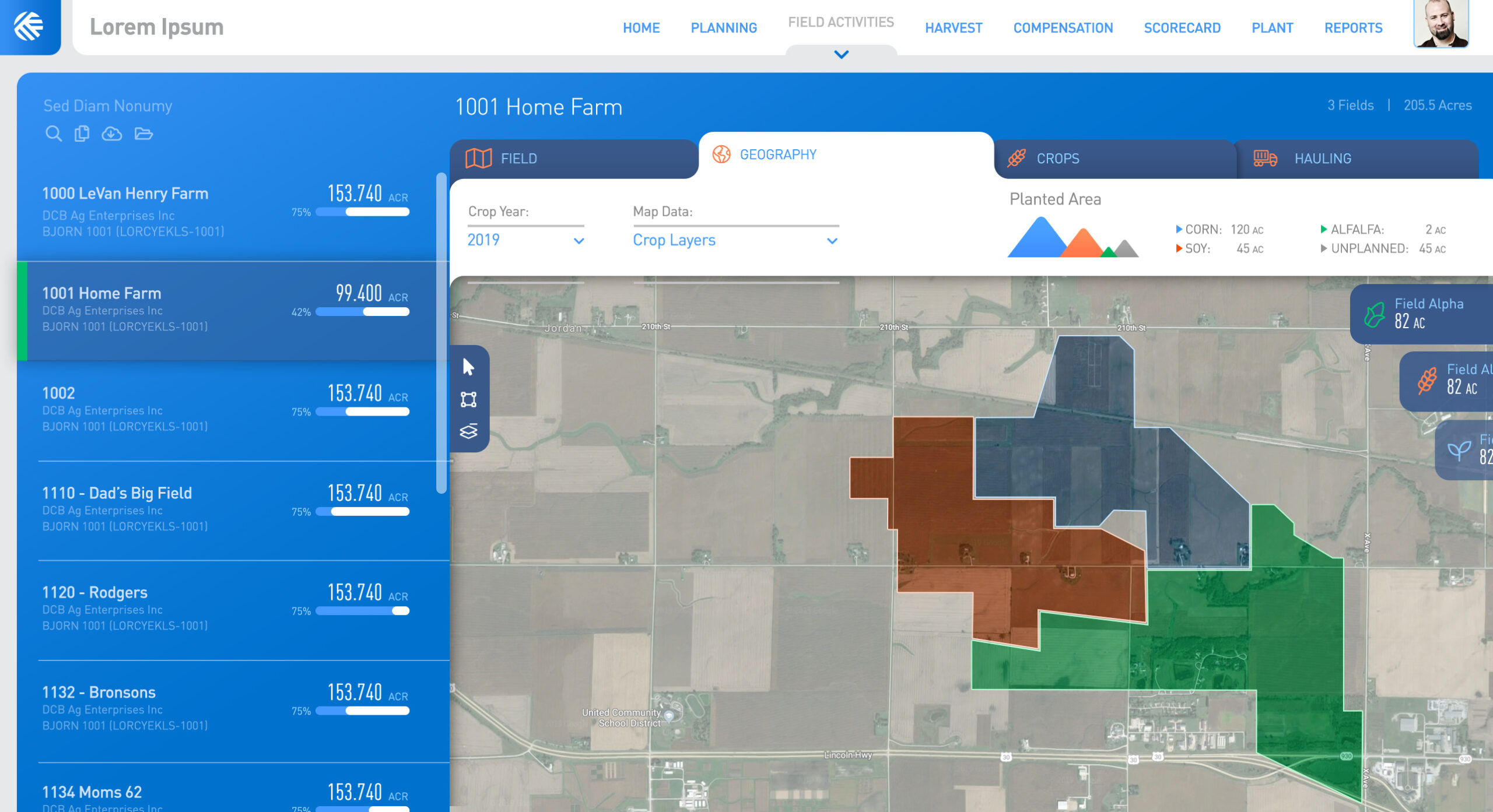Click the 3 Fields summary text

(x=1350, y=105)
